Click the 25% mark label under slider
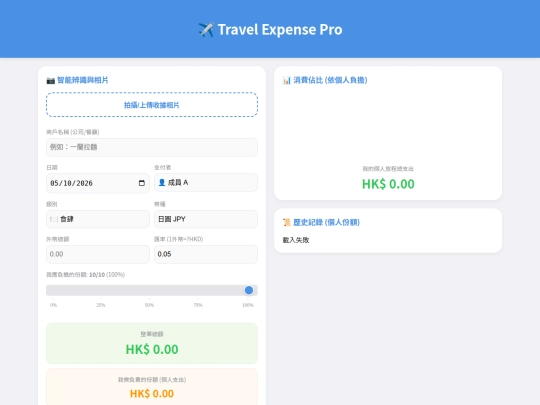540x405 pixels. coord(101,305)
